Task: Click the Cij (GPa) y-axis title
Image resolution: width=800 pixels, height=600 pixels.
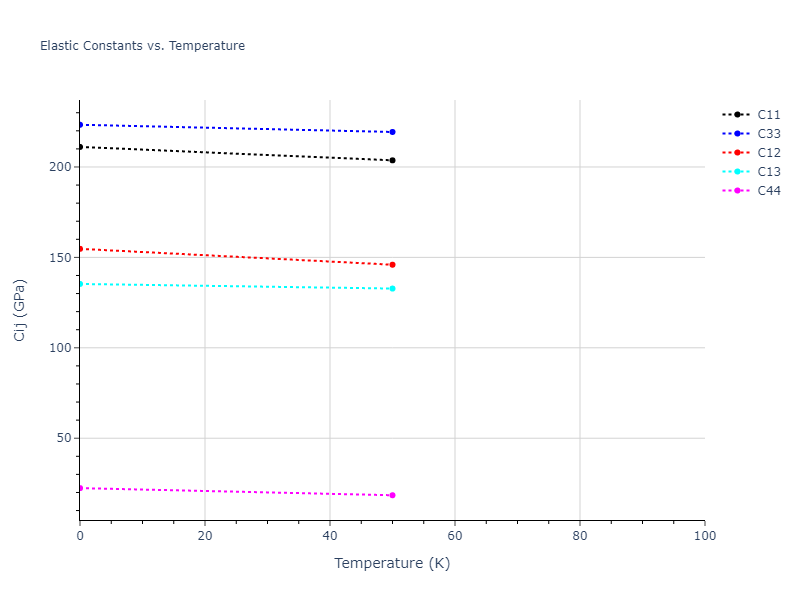Action: coord(20,310)
